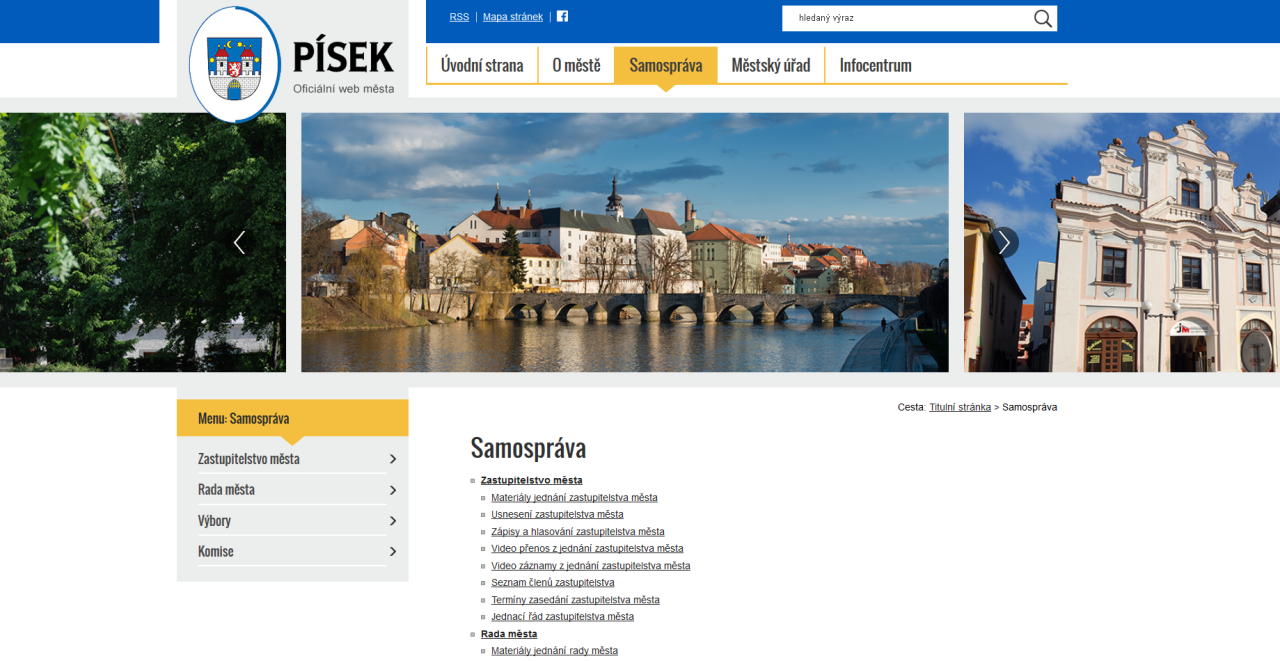The width and height of the screenshot is (1280, 661).
Task: Click Titulní stránka breadcrumb link
Action: [960, 407]
